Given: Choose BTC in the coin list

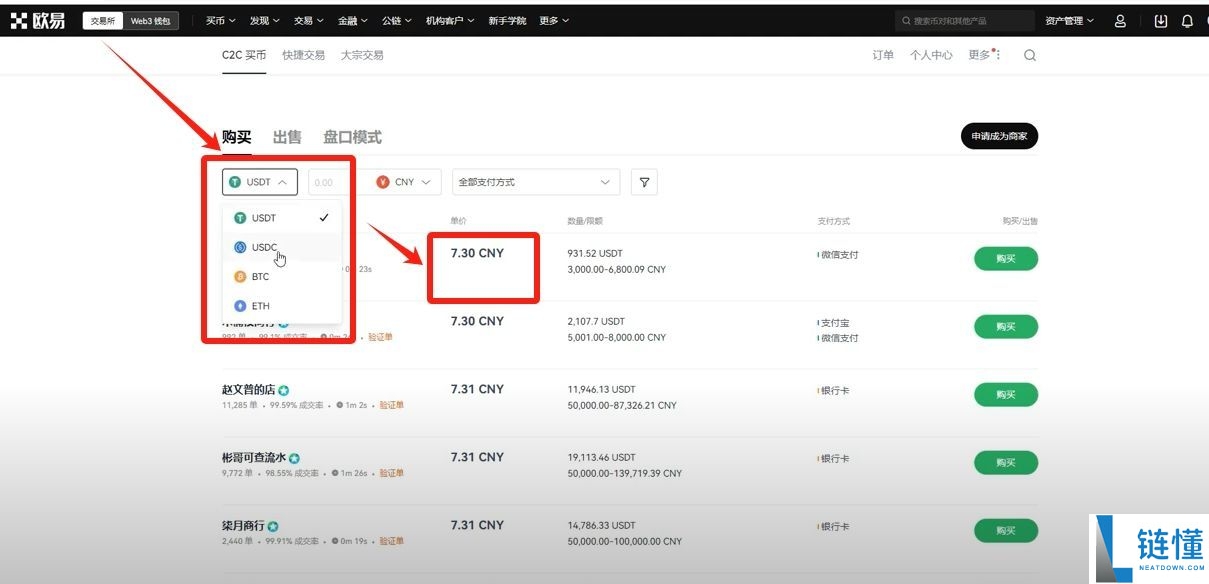Looking at the screenshot, I should click(282, 277).
